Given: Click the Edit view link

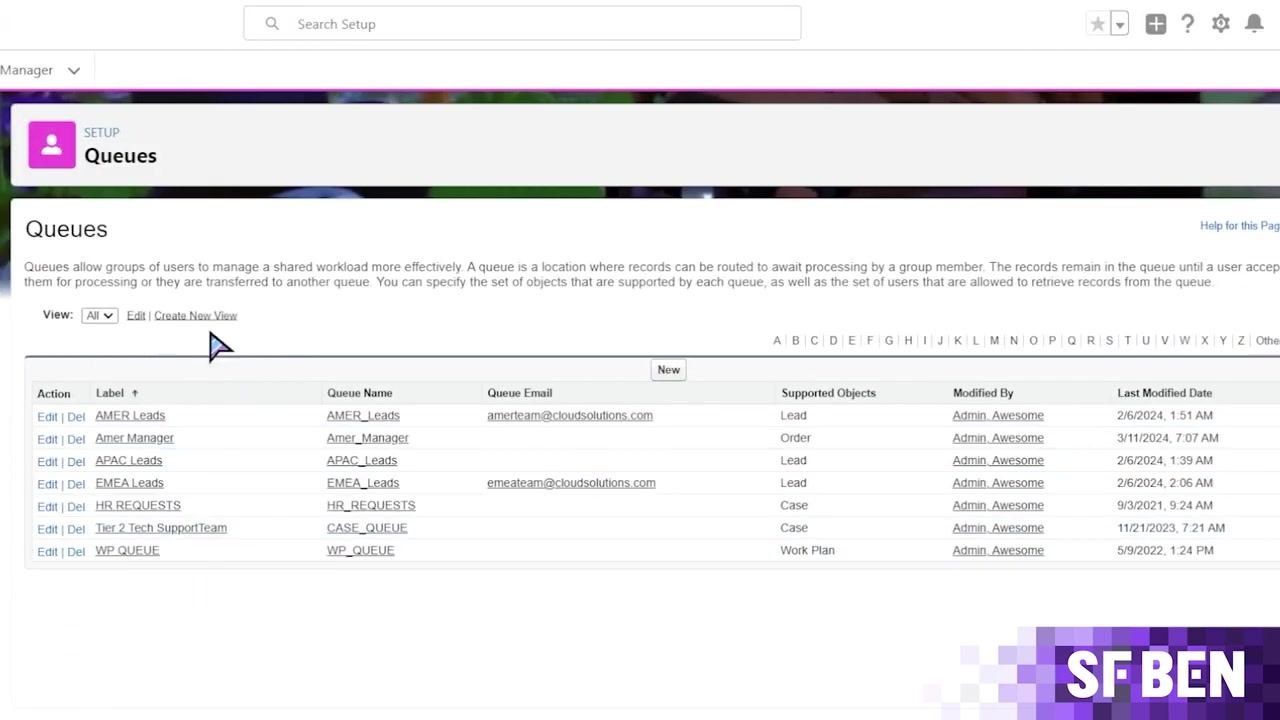Looking at the screenshot, I should point(136,315).
